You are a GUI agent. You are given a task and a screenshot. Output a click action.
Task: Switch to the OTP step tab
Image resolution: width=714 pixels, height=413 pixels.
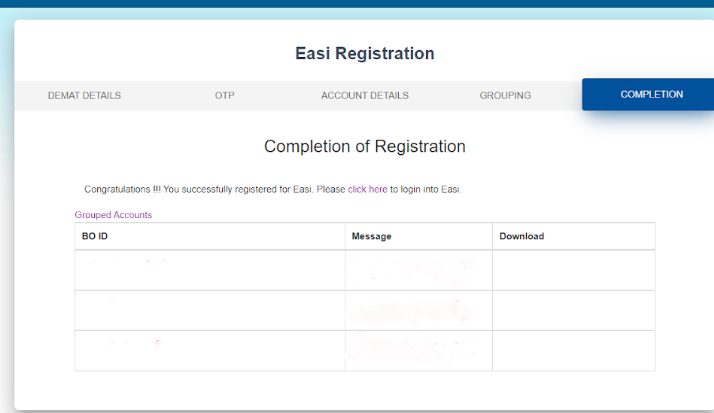pyautogui.click(x=224, y=96)
